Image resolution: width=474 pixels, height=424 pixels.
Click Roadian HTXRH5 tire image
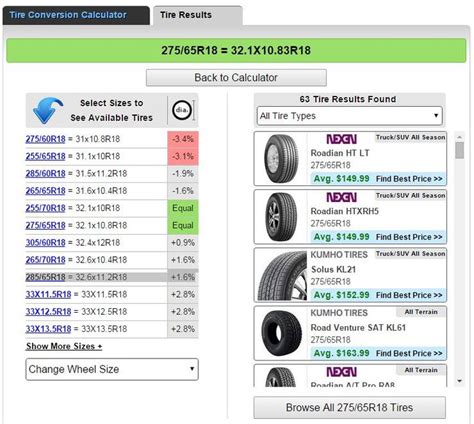point(281,217)
